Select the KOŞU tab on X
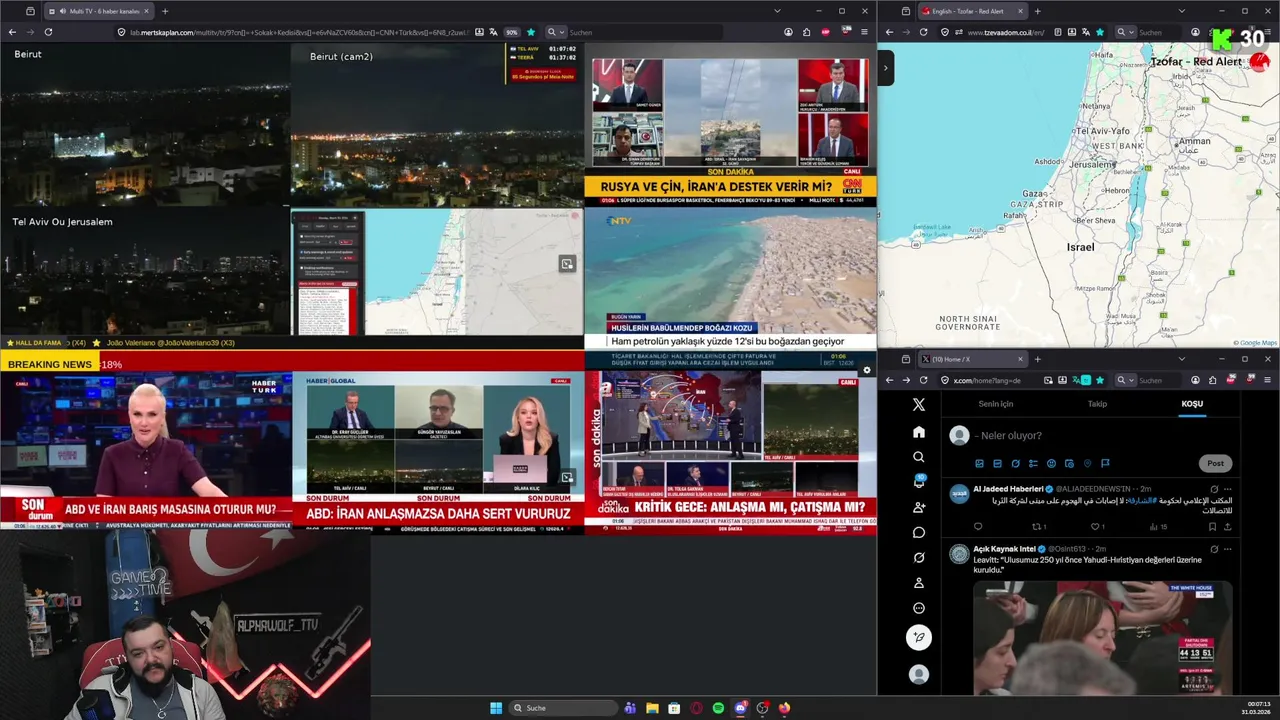This screenshot has height=720, width=1280. (1192, 404)
